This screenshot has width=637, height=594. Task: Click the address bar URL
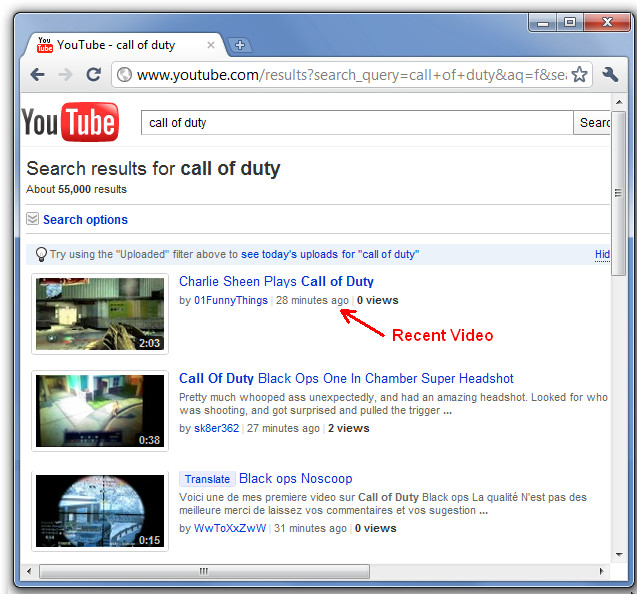tap(351, 75)
